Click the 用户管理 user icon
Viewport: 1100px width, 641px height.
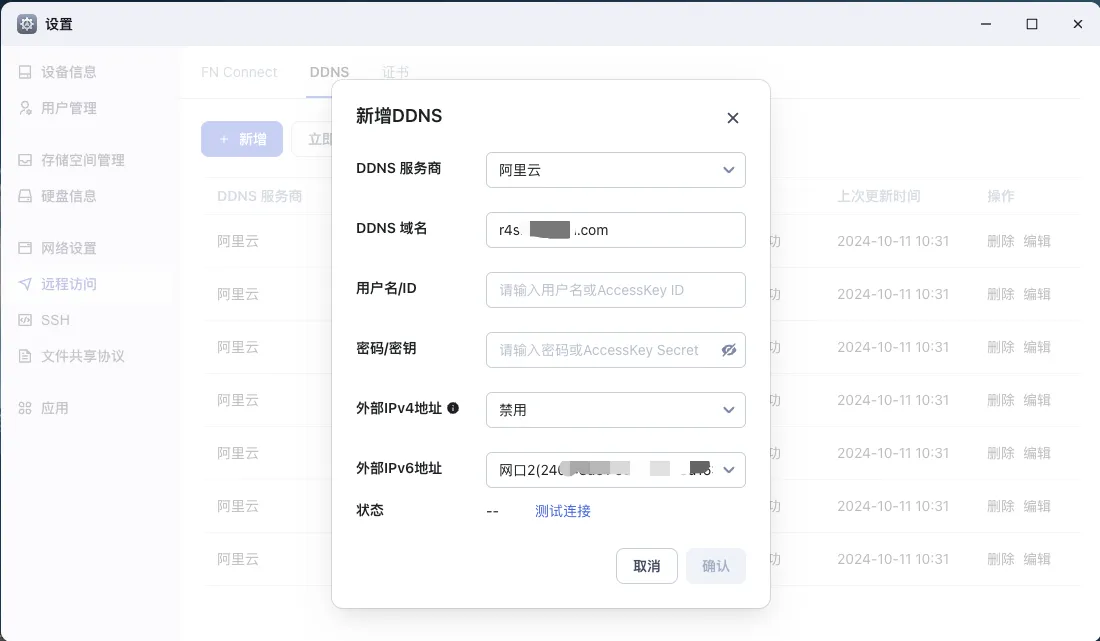pos(25,108)
